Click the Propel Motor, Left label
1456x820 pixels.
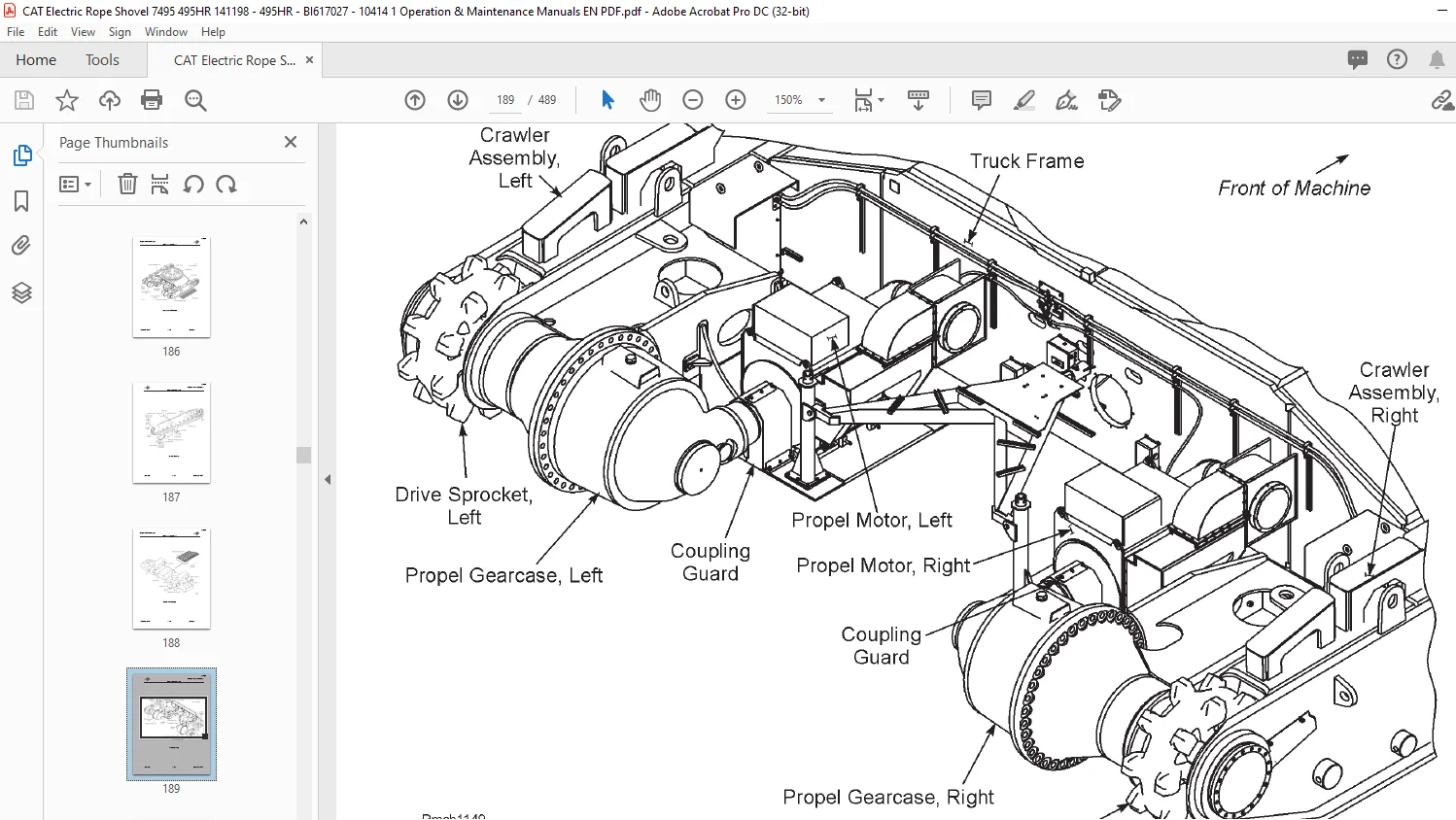click(x=872, y=520)
